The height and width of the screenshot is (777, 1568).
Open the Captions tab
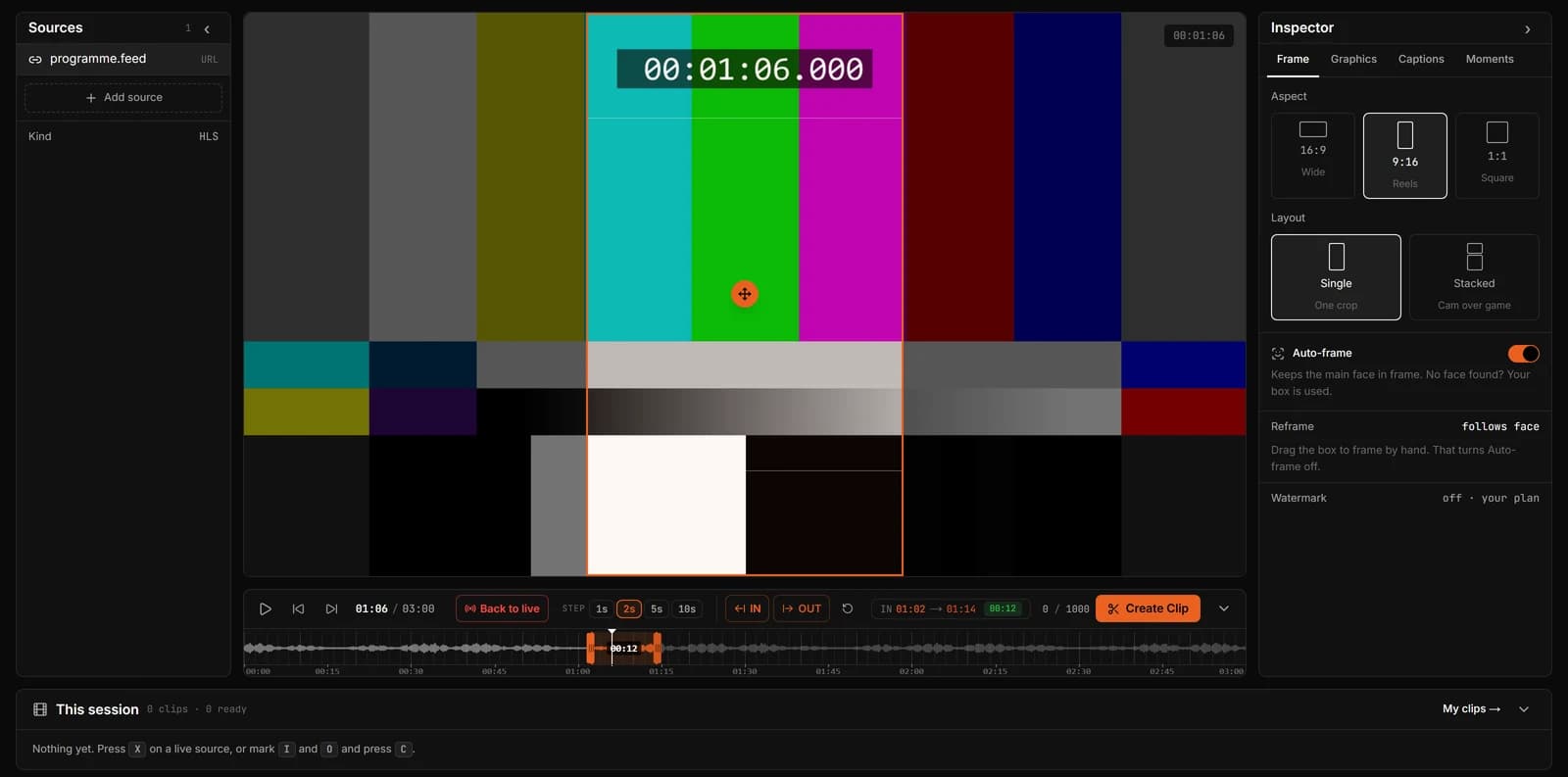(1421, 59)
